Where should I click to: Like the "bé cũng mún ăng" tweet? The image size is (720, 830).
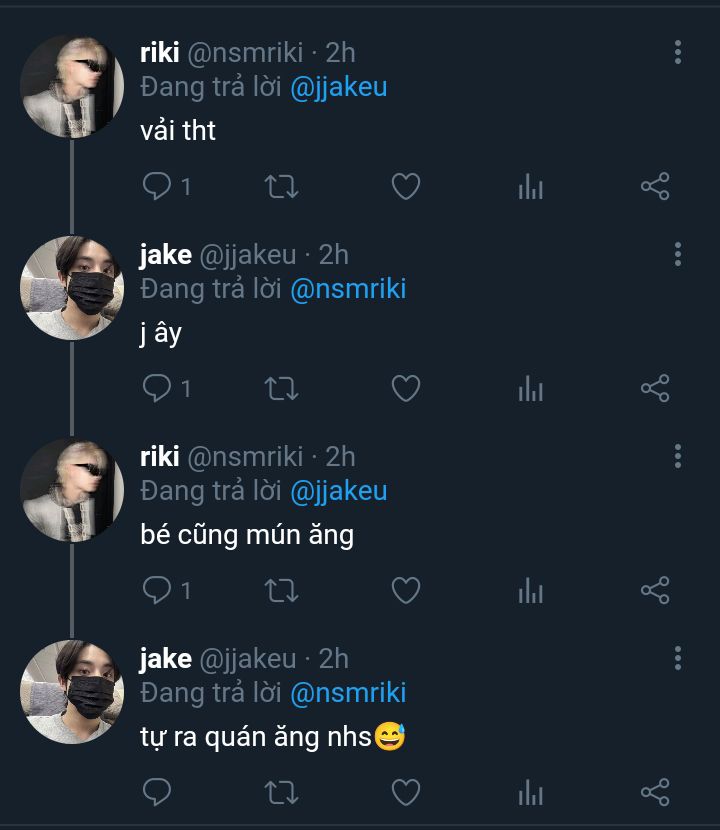405,590
